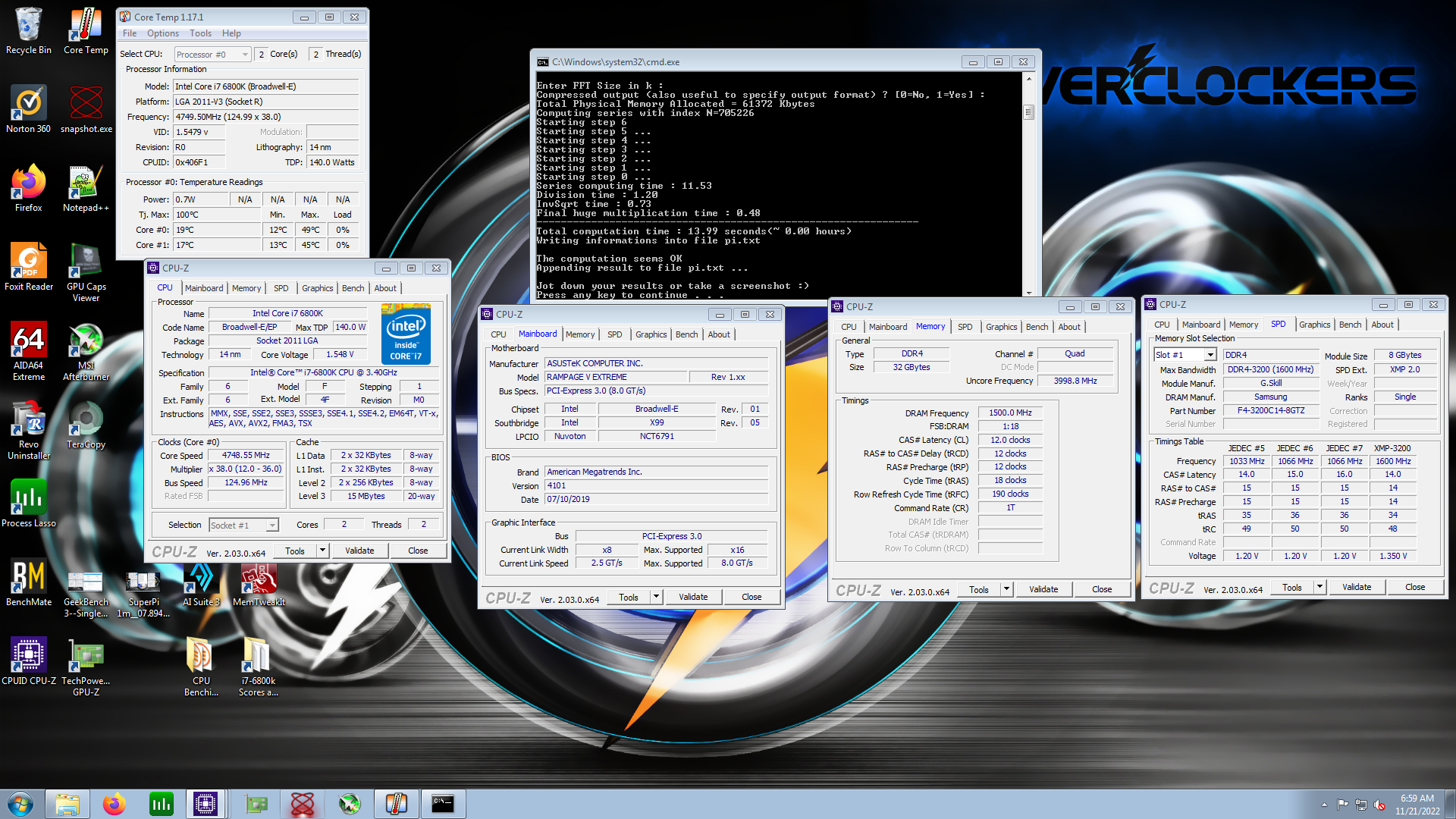Open MemTweakIt desktop icon
The image size is (1456, 819).
coord(259,582)
